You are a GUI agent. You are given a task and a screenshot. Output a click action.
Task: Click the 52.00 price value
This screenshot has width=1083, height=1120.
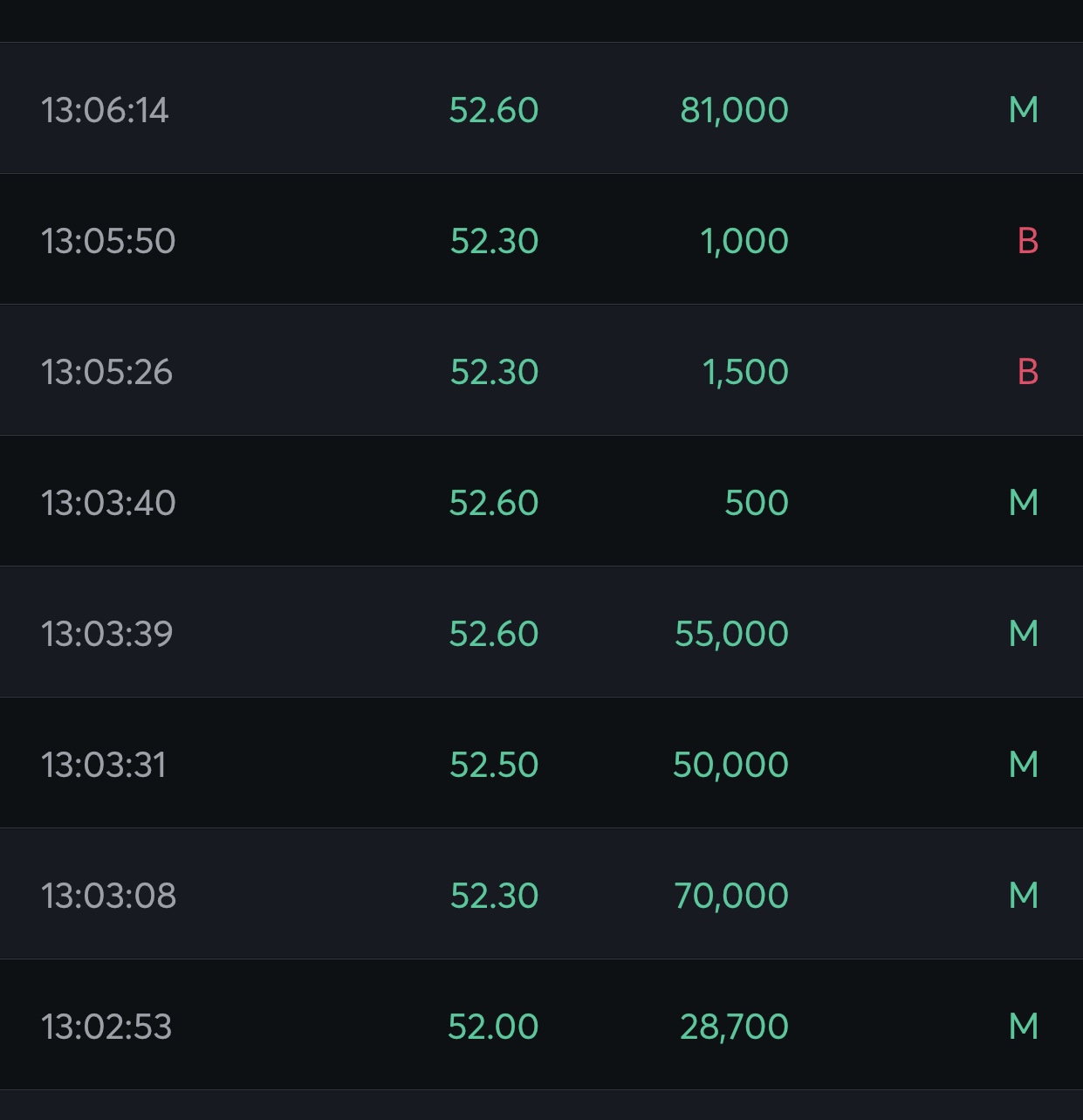pos(493,1027)
